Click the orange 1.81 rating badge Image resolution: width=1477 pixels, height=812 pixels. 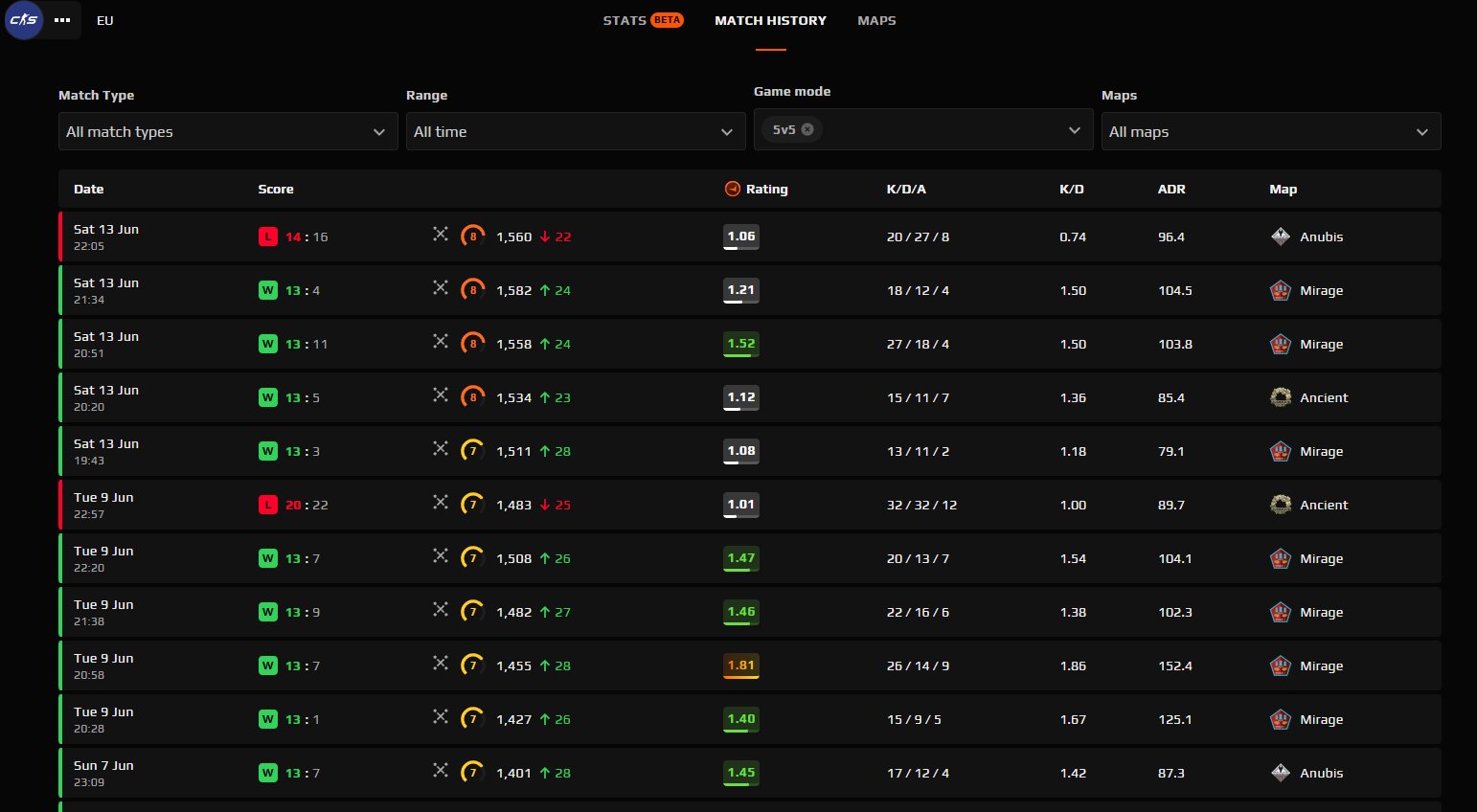click(741, 665)
